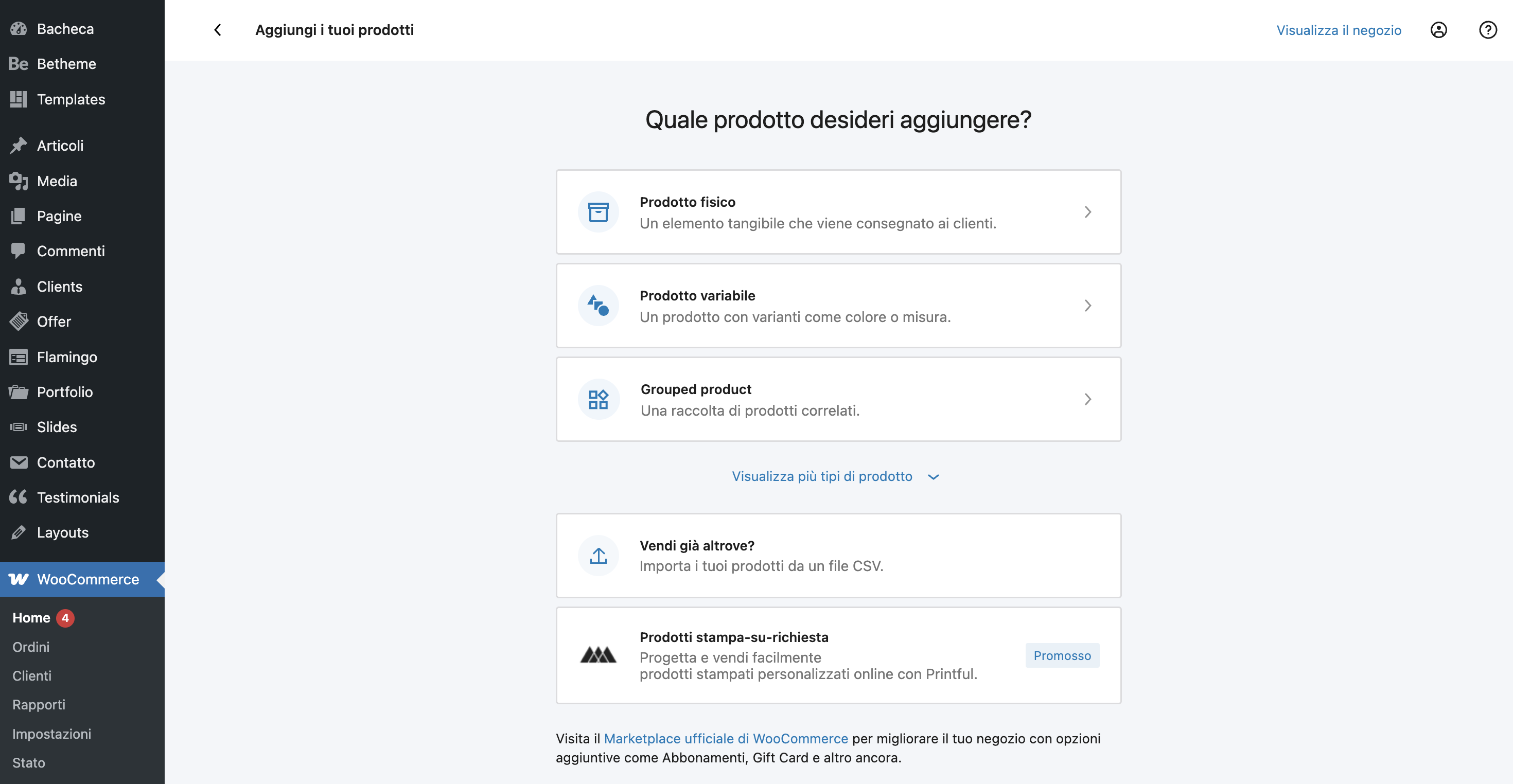
Task: Open the Templates sidebar menu
Action: pos(71,99)
